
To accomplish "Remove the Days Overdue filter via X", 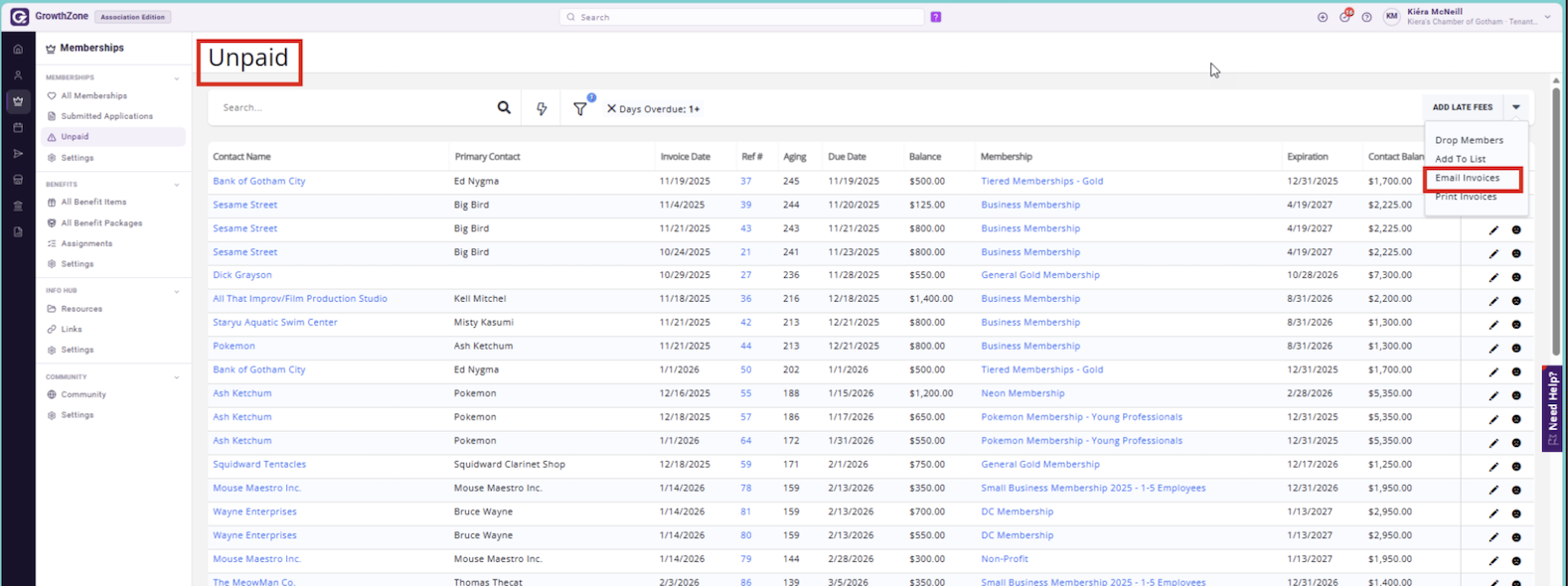I will [x=611, y=108].
